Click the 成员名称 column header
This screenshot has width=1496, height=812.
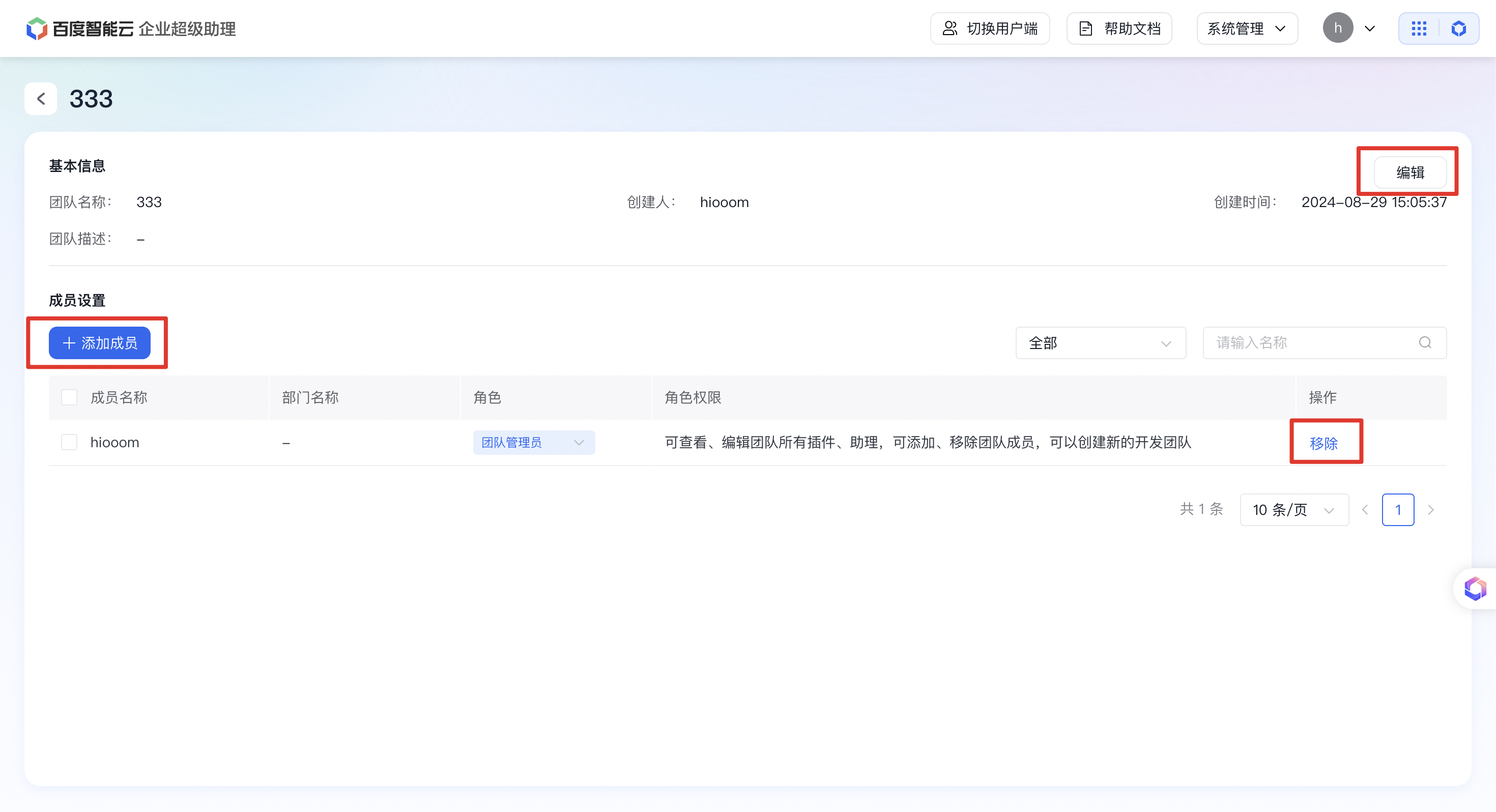pos(119,397)
